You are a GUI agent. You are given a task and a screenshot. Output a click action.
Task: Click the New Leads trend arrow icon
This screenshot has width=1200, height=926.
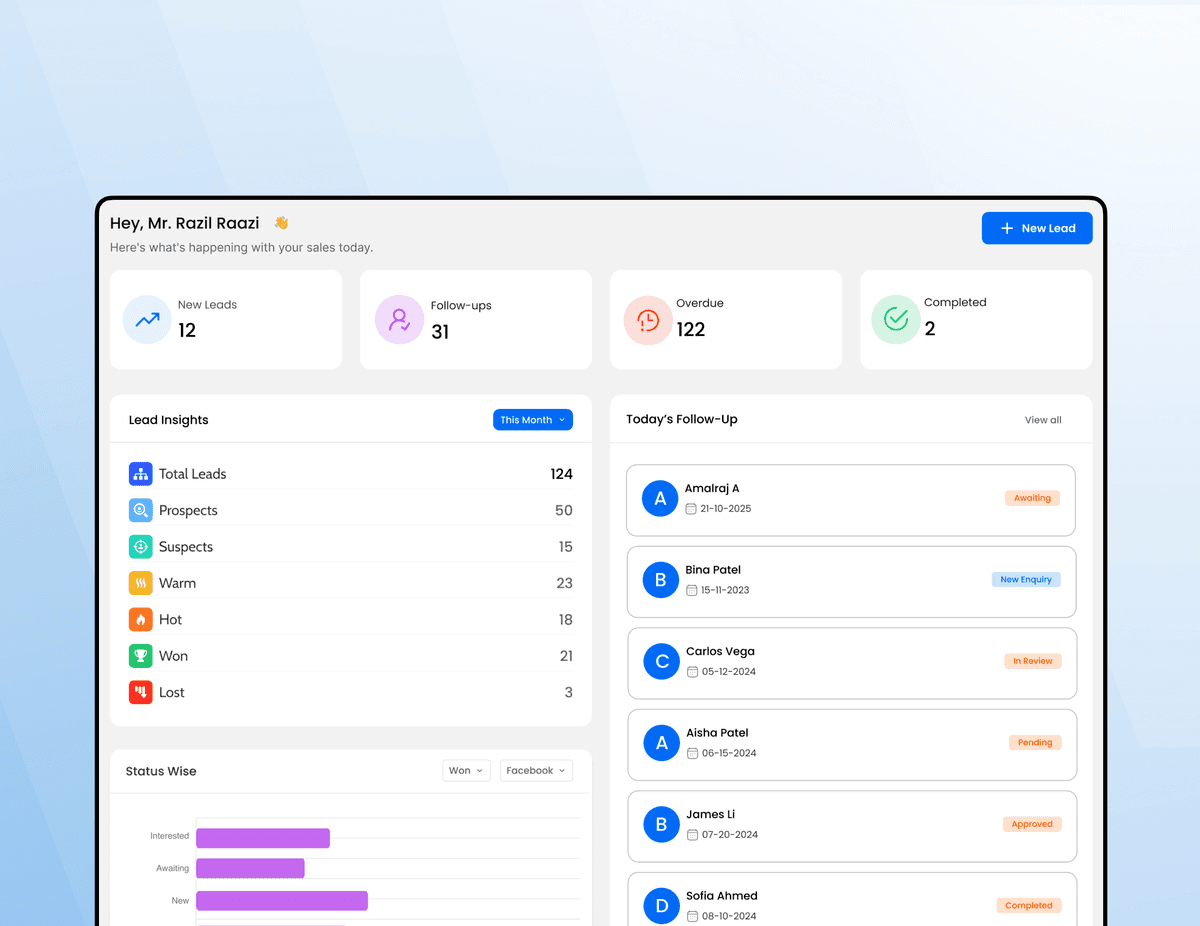coord(147,320)
